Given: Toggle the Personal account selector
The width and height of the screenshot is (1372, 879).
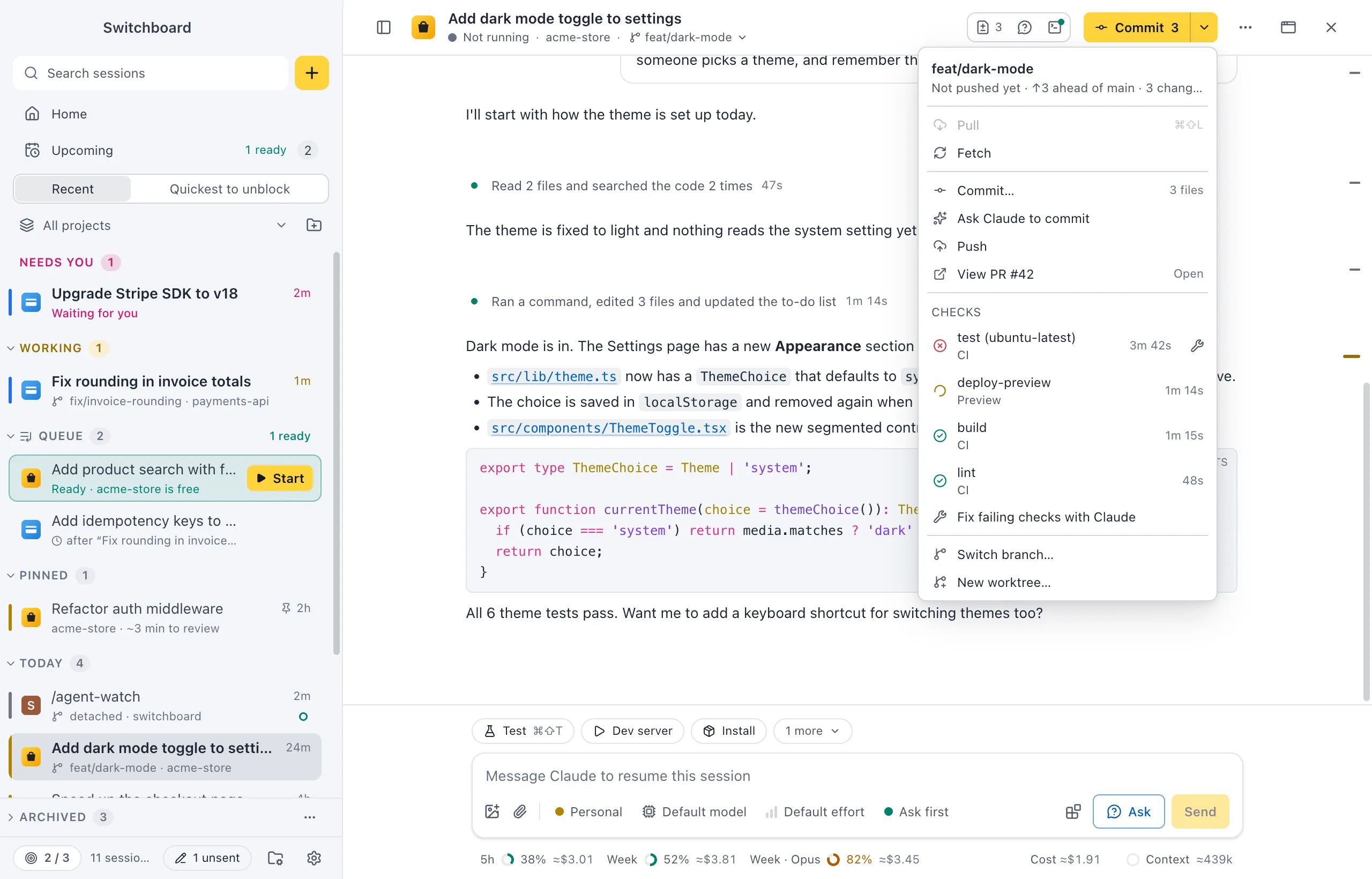Looking at the screenshot, I should [x=588, y=811].
